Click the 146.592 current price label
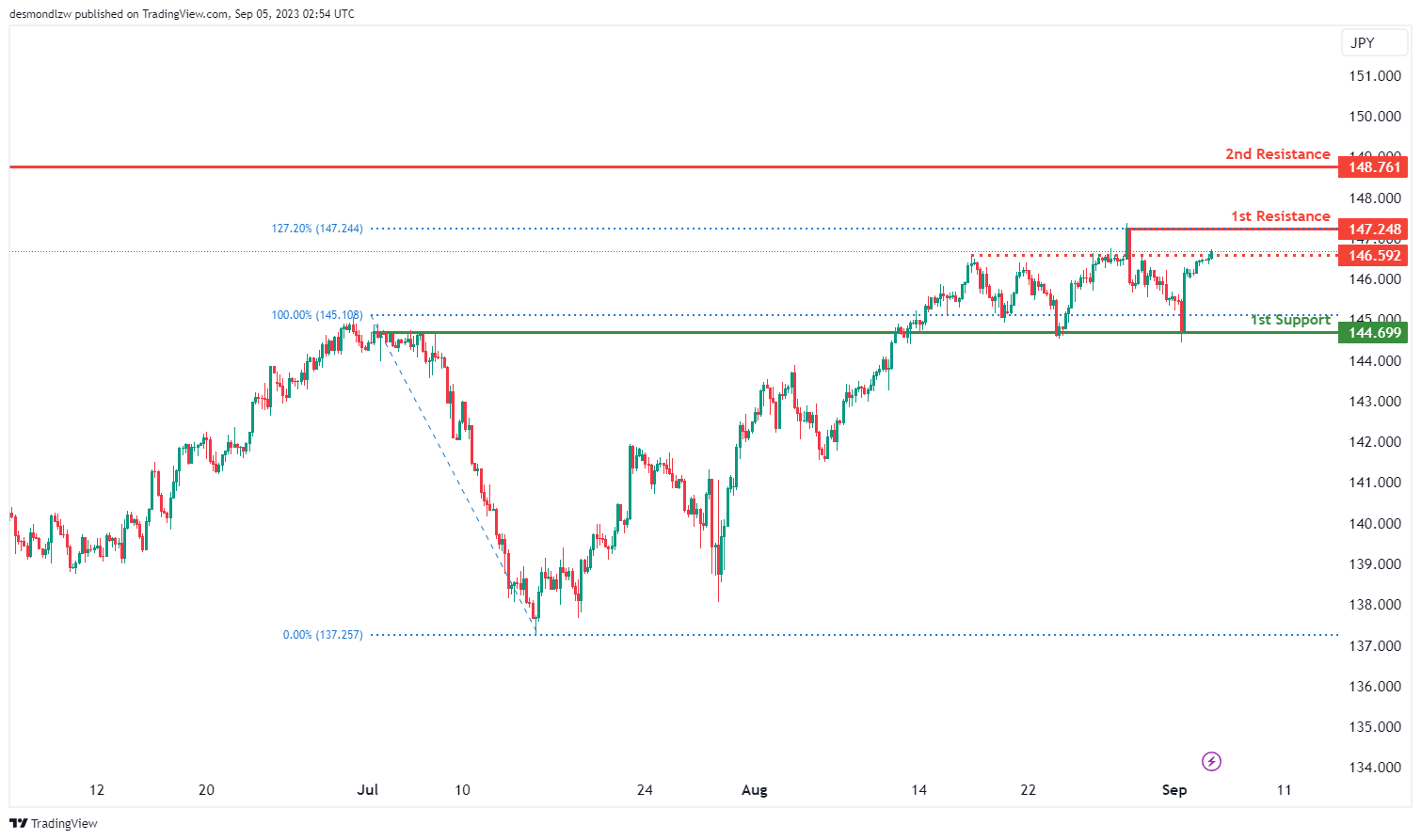Viewport: 1421px width, 840px height. tap(1373, 256)
